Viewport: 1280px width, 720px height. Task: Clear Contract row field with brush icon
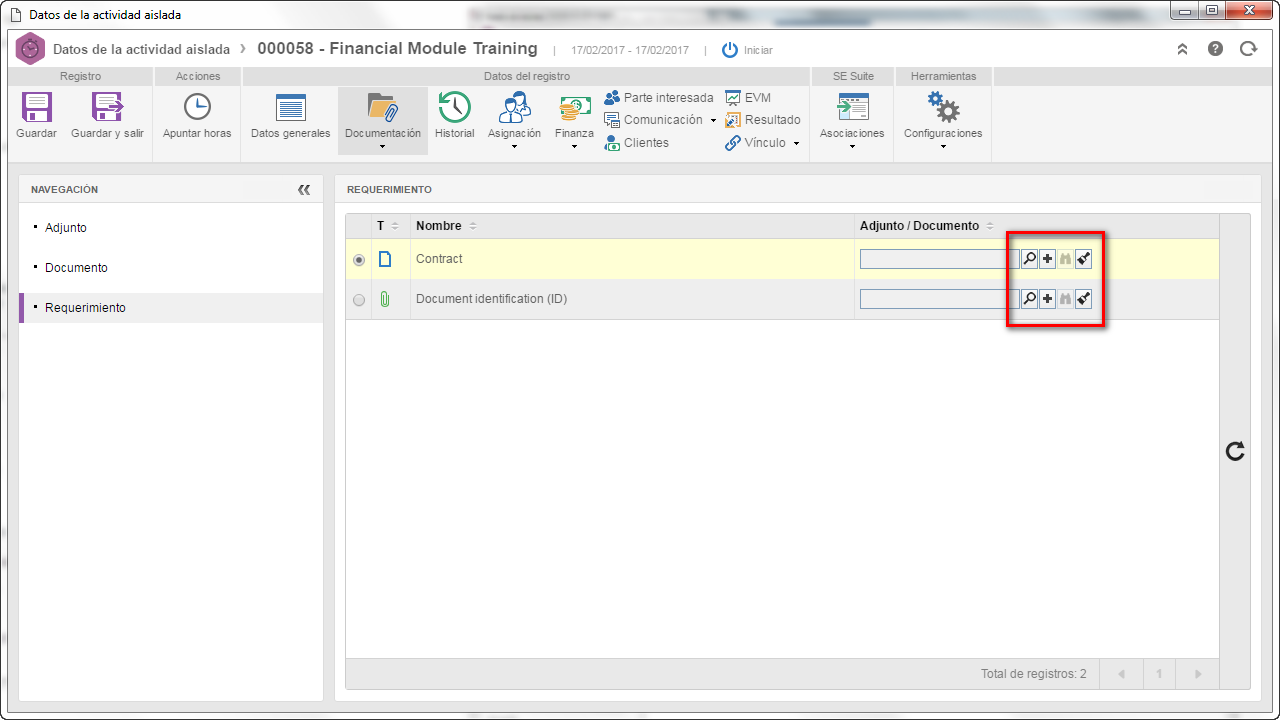1083,259
